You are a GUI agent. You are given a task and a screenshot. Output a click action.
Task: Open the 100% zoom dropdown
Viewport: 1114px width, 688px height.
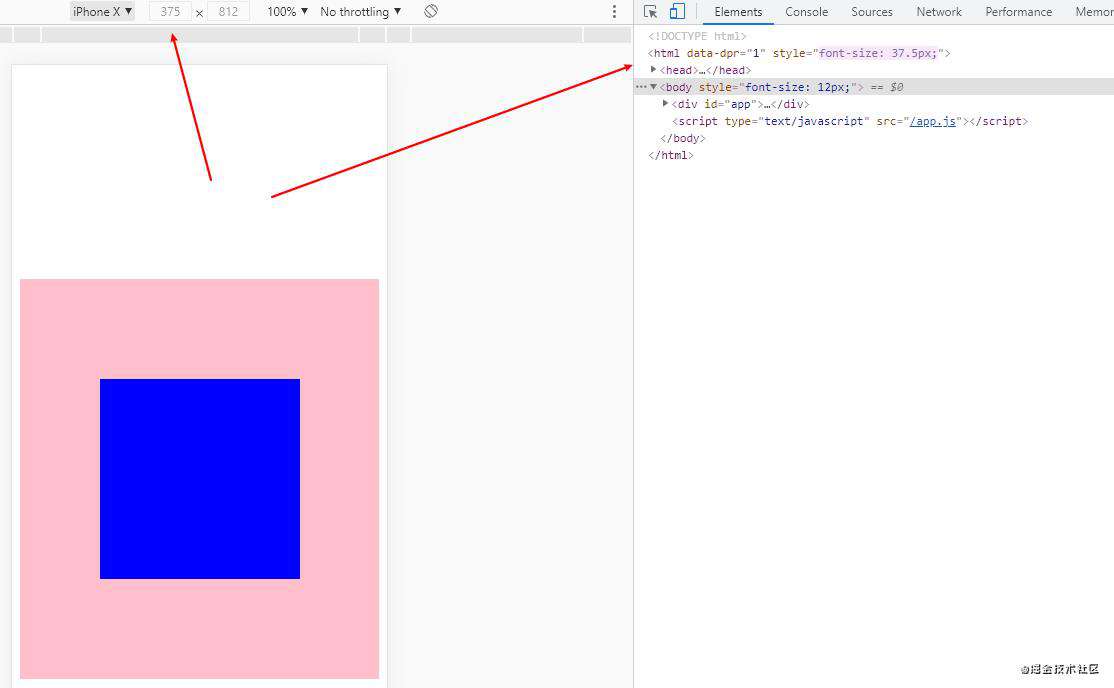[x=288, y=11]
